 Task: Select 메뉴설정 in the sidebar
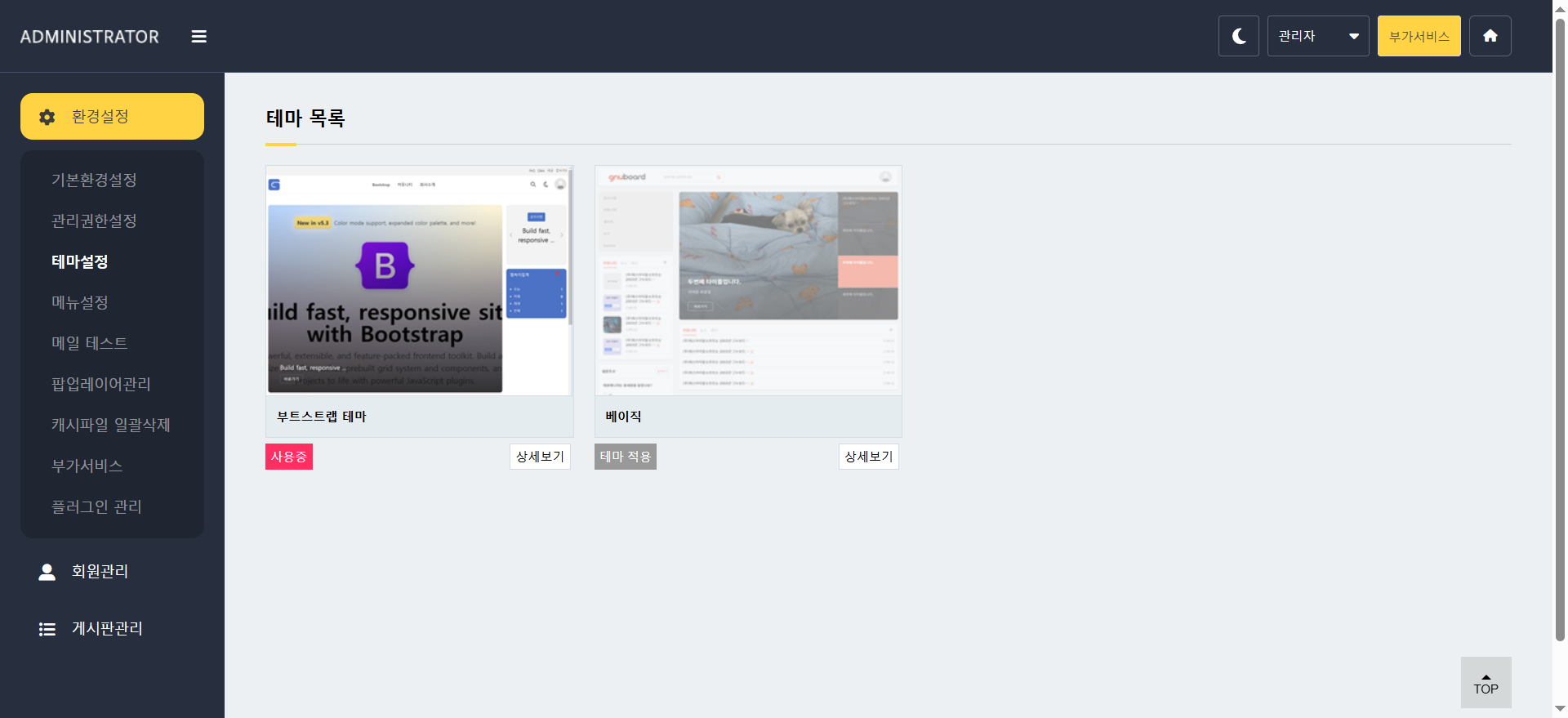tap(80, 302)
